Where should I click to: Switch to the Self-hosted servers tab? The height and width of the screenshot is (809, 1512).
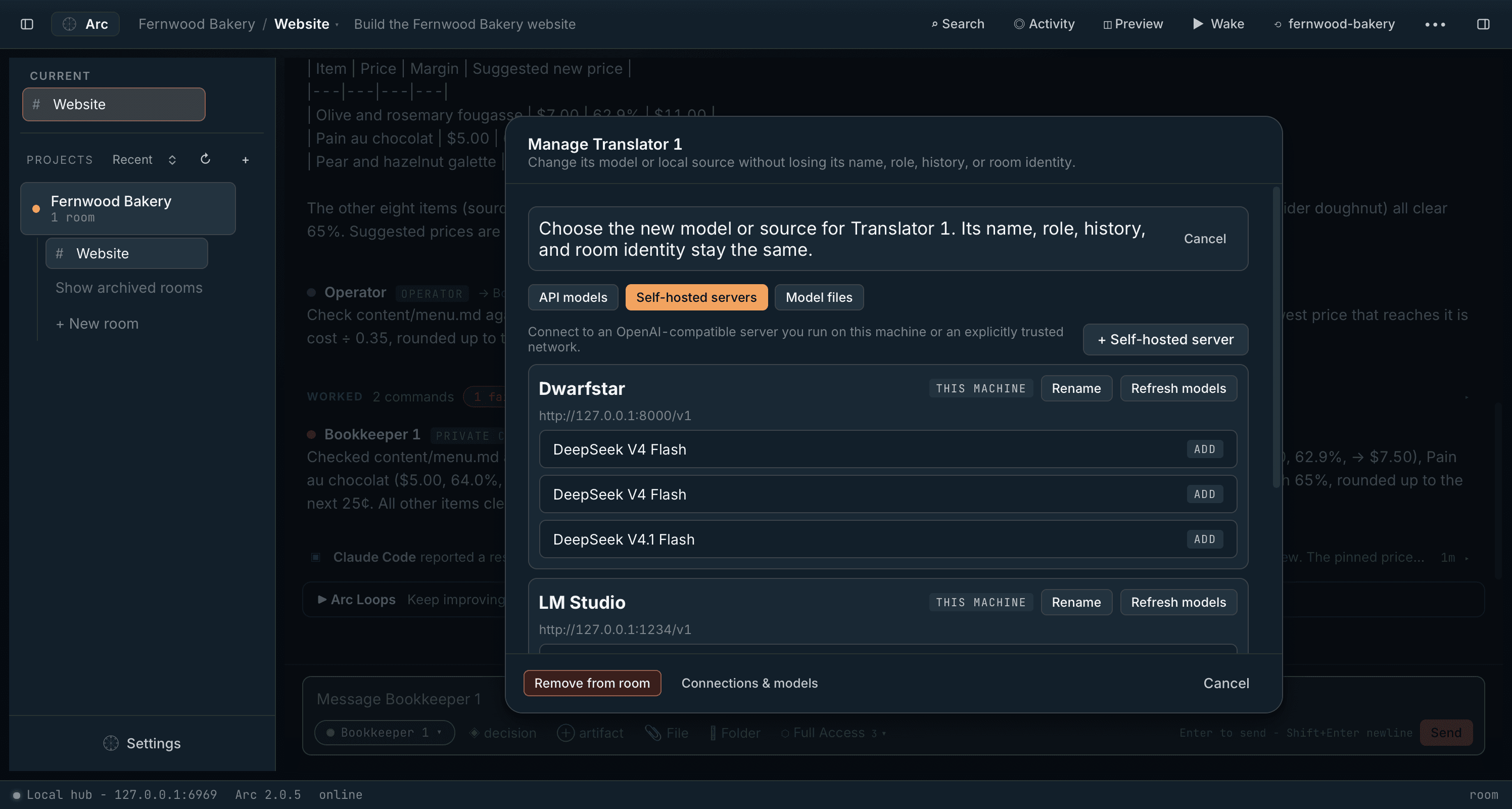[696, 297]
